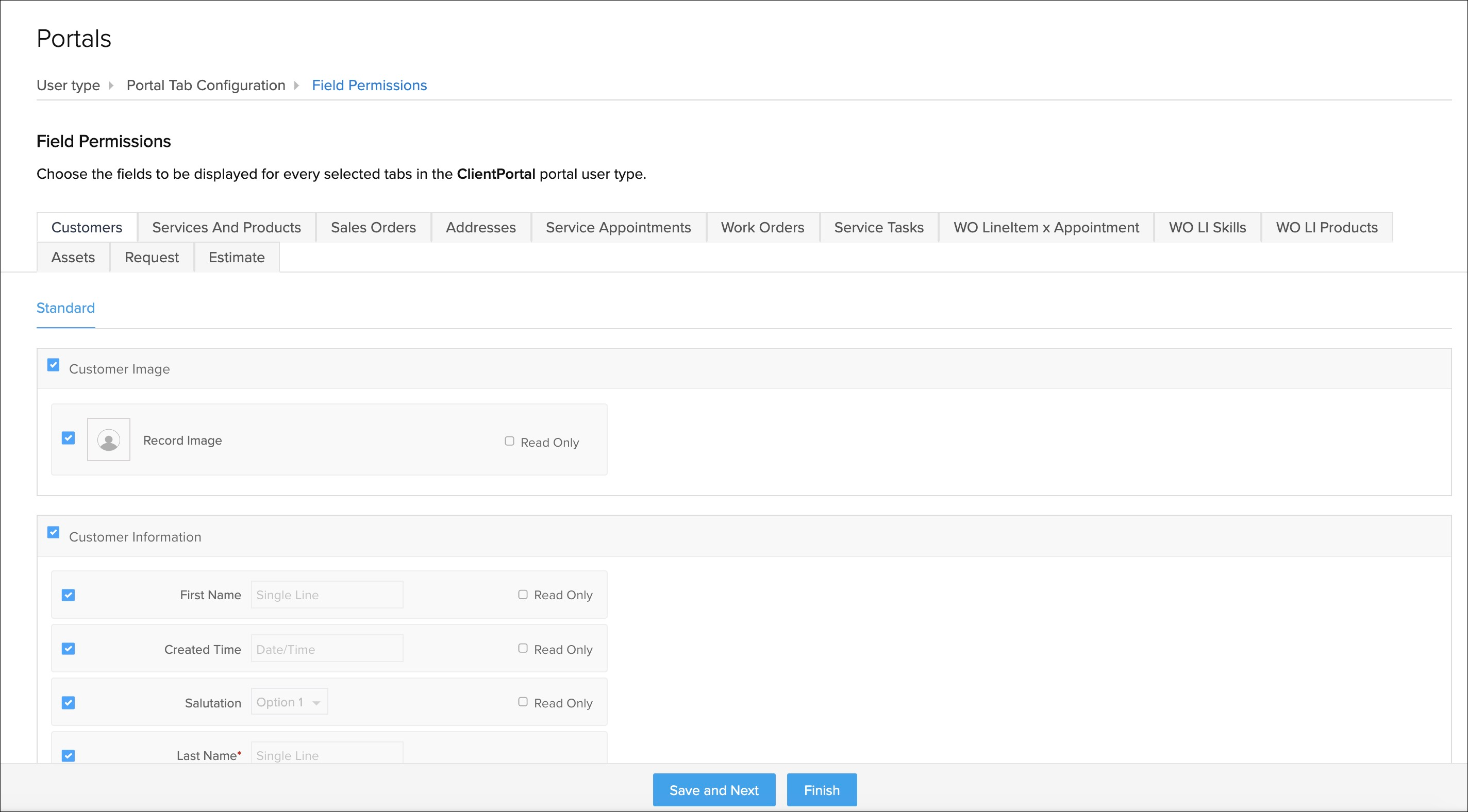Uncheck the Customer Information section checkbox
This screenshot has width=1468, height=812.
coord(54,532)
